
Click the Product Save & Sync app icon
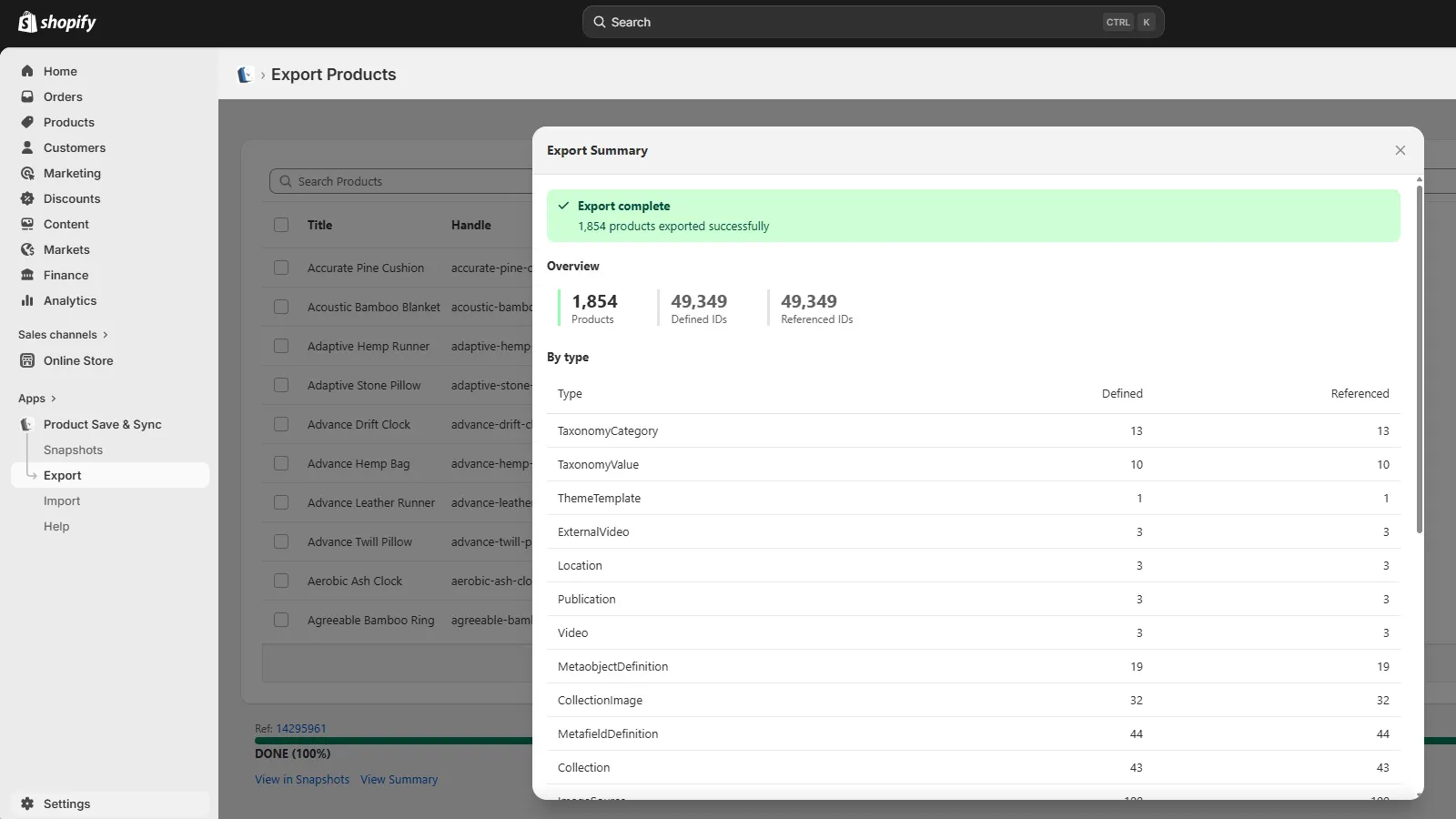pyautogui.click(x=27, y=424)
